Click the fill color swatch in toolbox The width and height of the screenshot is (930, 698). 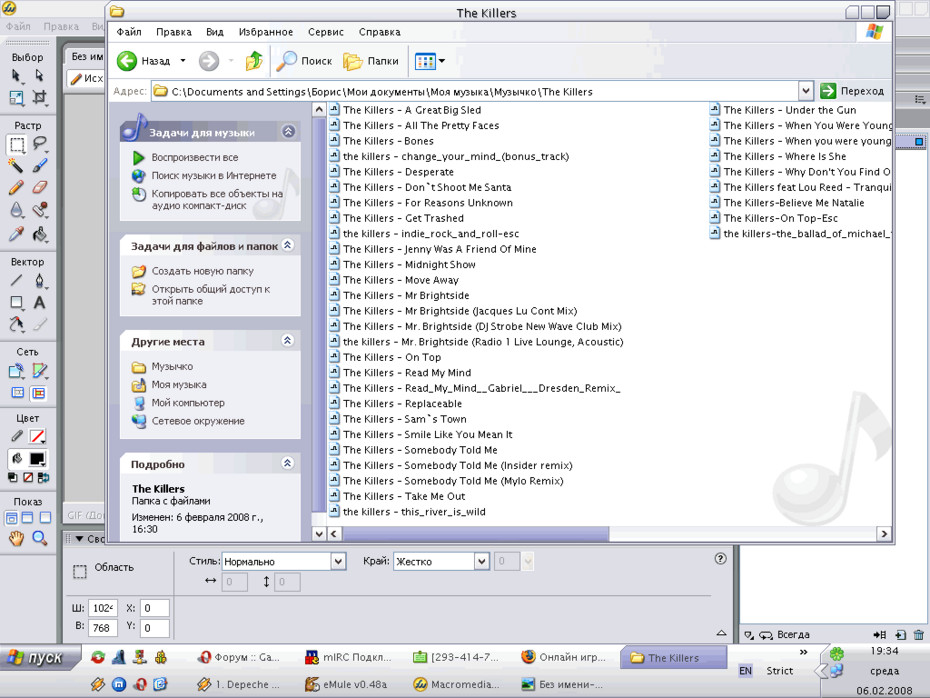coord(37,459)
